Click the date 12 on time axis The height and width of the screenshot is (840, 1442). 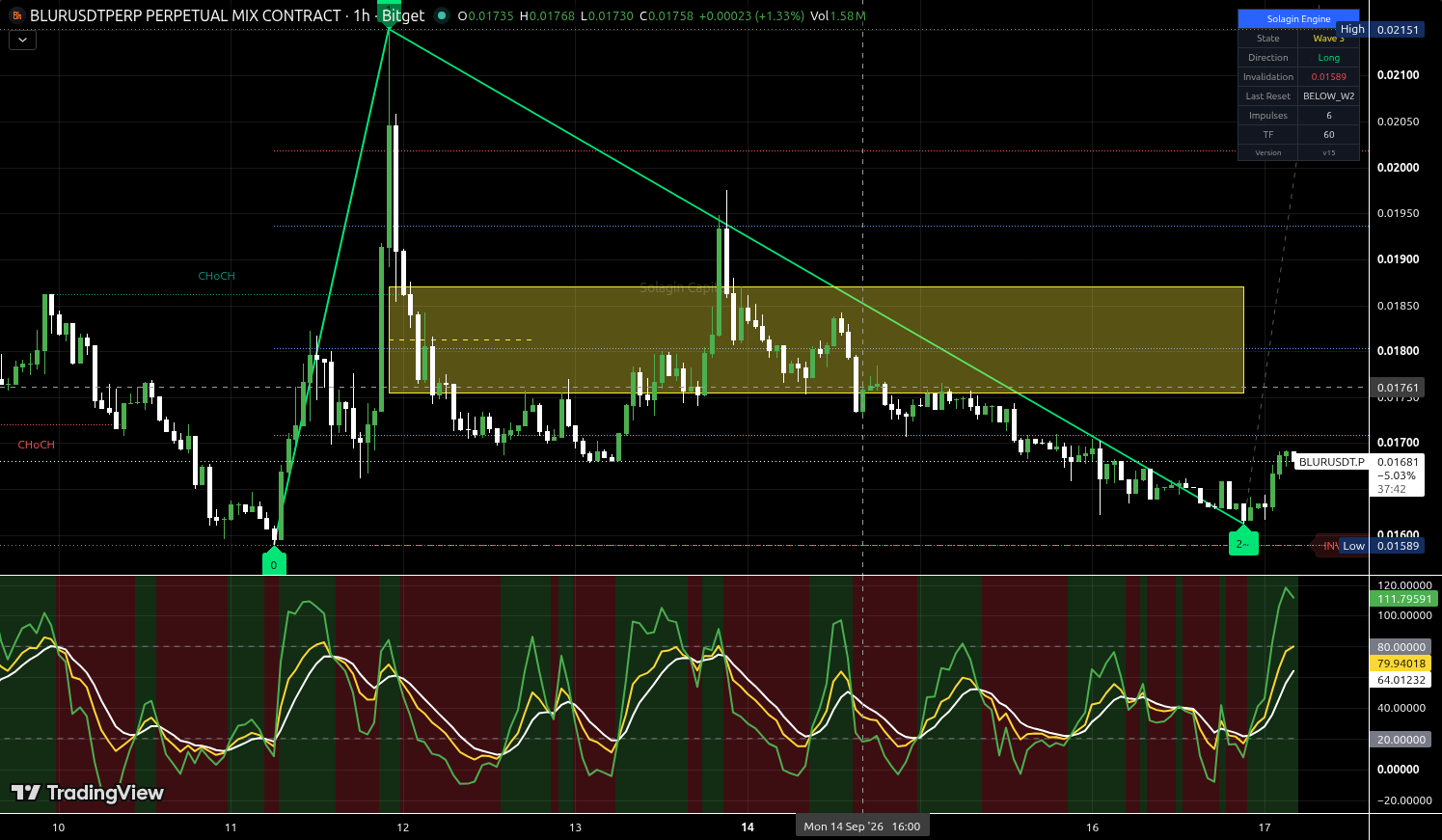(x=403, y=827)
